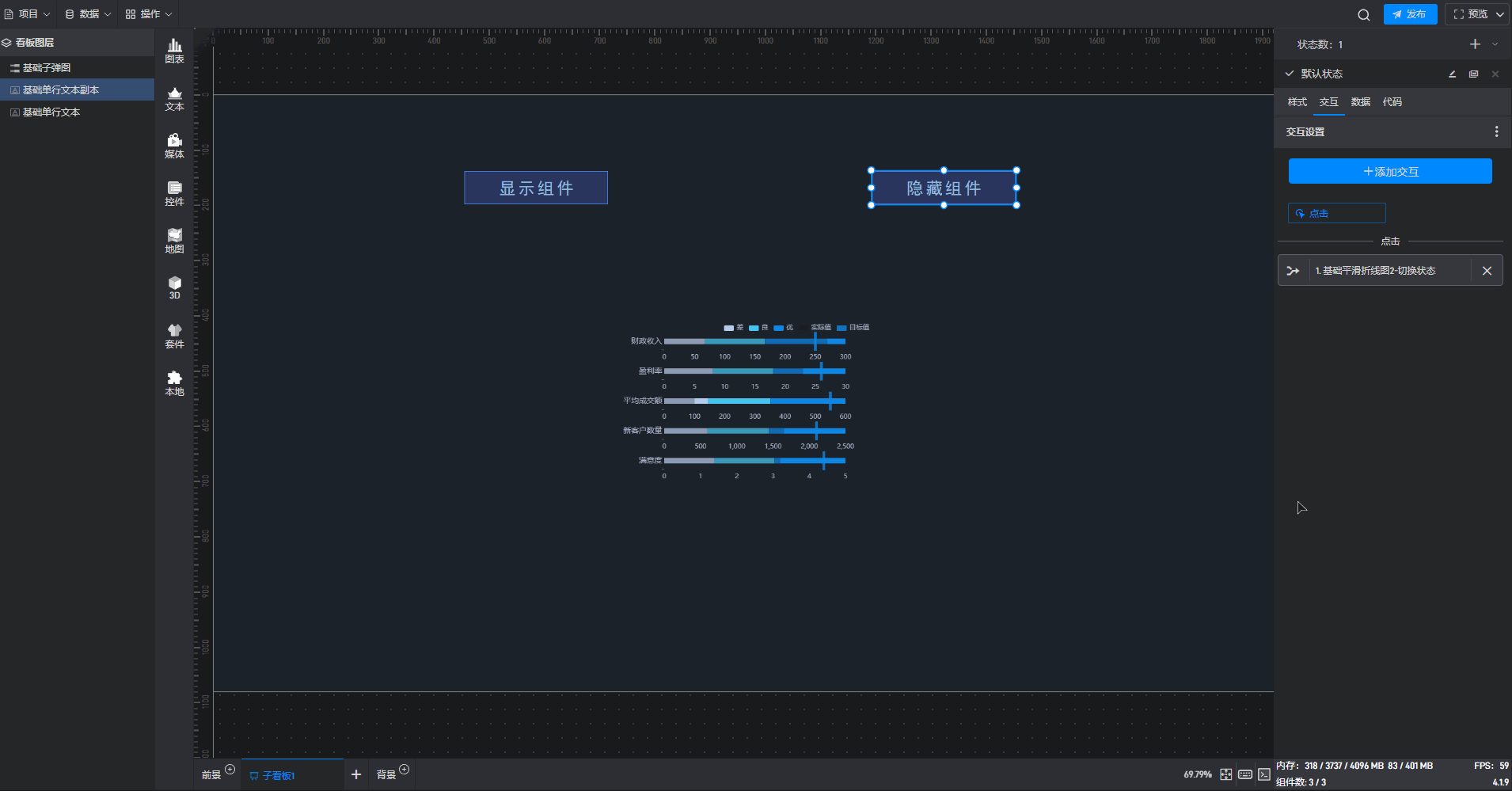Open the 文本 (text) component category

tap(174, 99)
